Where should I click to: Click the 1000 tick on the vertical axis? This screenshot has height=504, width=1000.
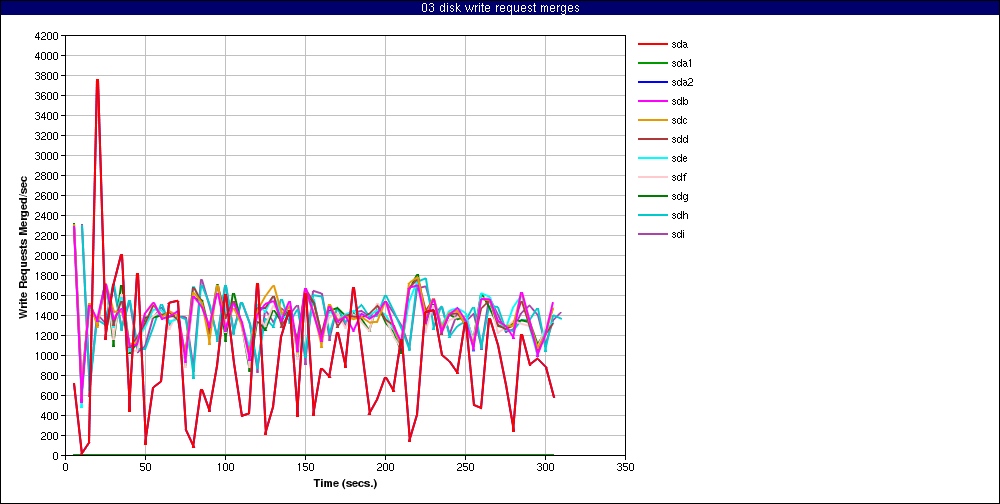point(48,356)
